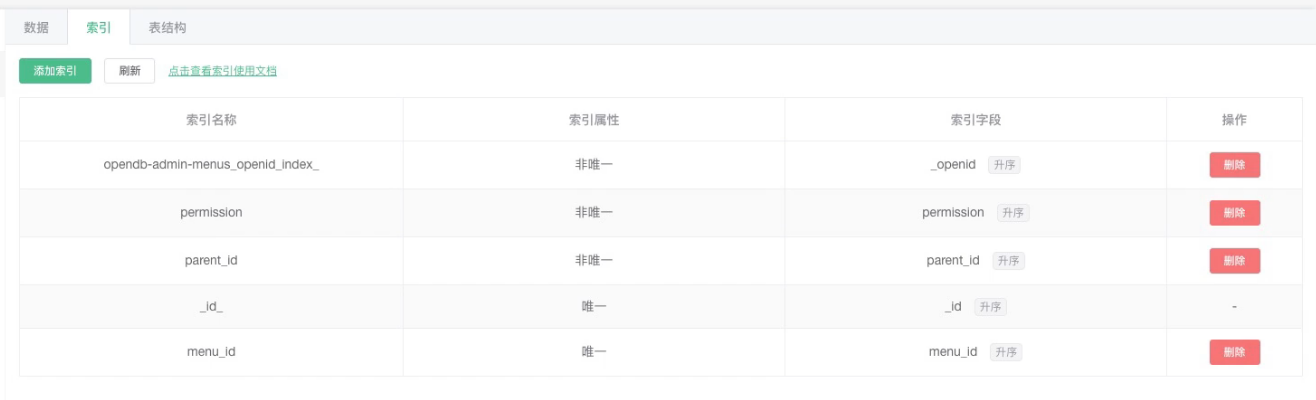The height and width of the screenshot is (400, 1316).
Task: Open the 点击查看索引使用文档 link
Action: click(222, 71)
